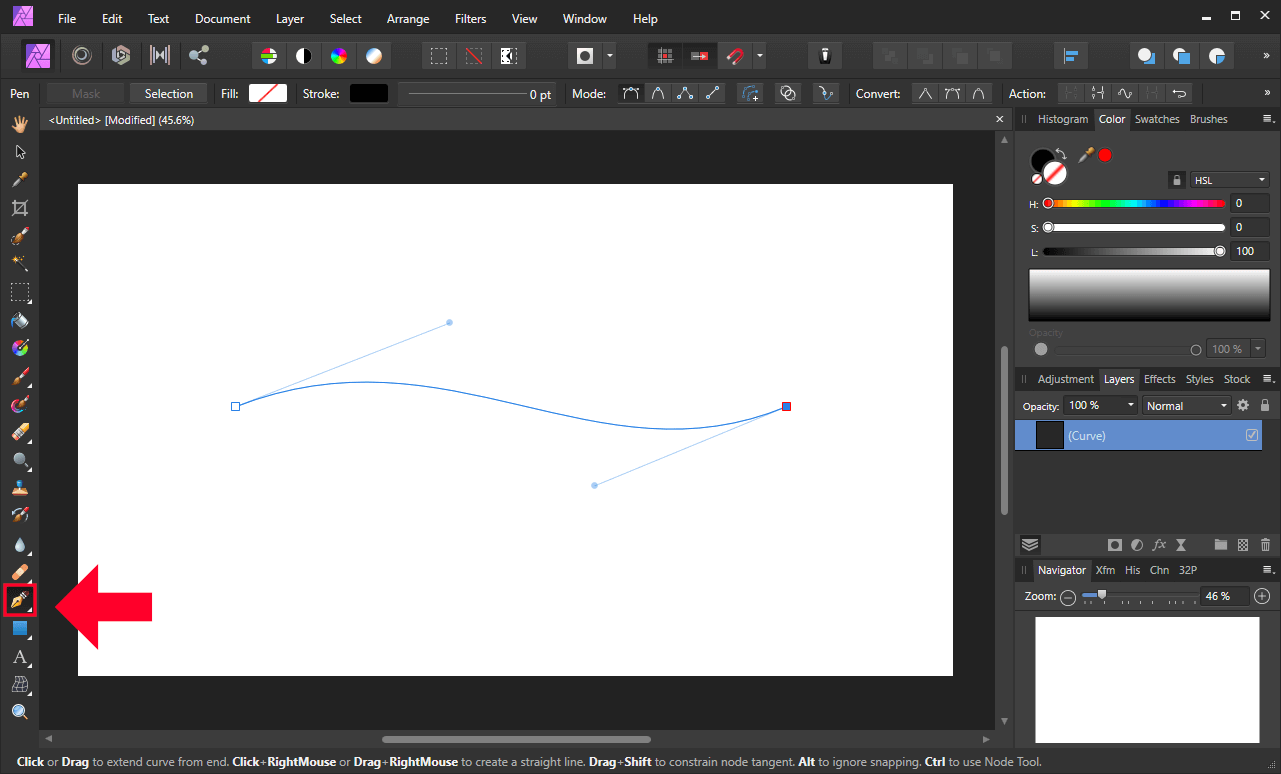The width and height of the screenshot is (1281, 774).
Task: Open snapping options dropdown arrow
Action: click(x=760, y=56)
